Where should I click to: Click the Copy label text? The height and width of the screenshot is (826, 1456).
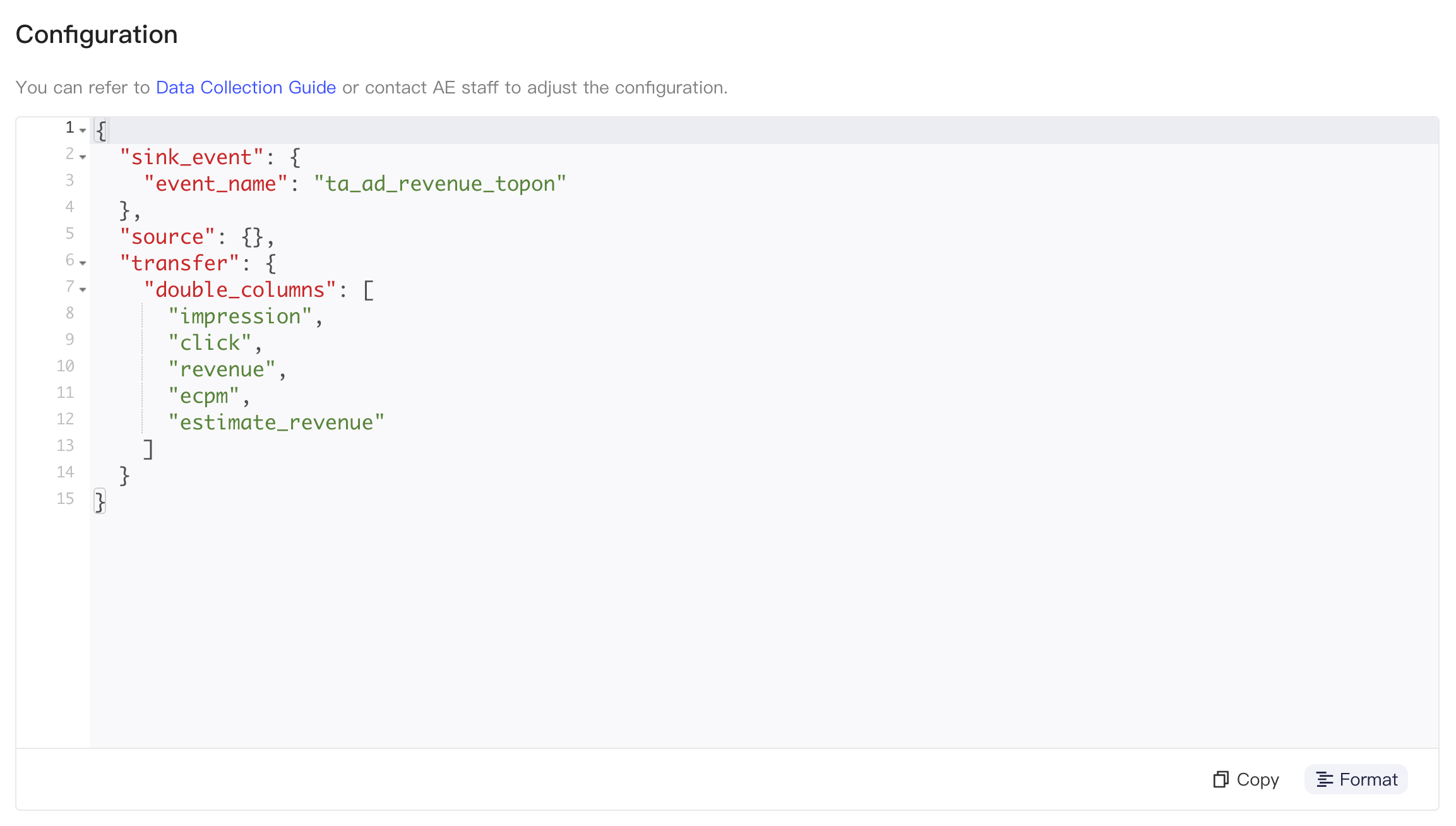click(1258, 780)
